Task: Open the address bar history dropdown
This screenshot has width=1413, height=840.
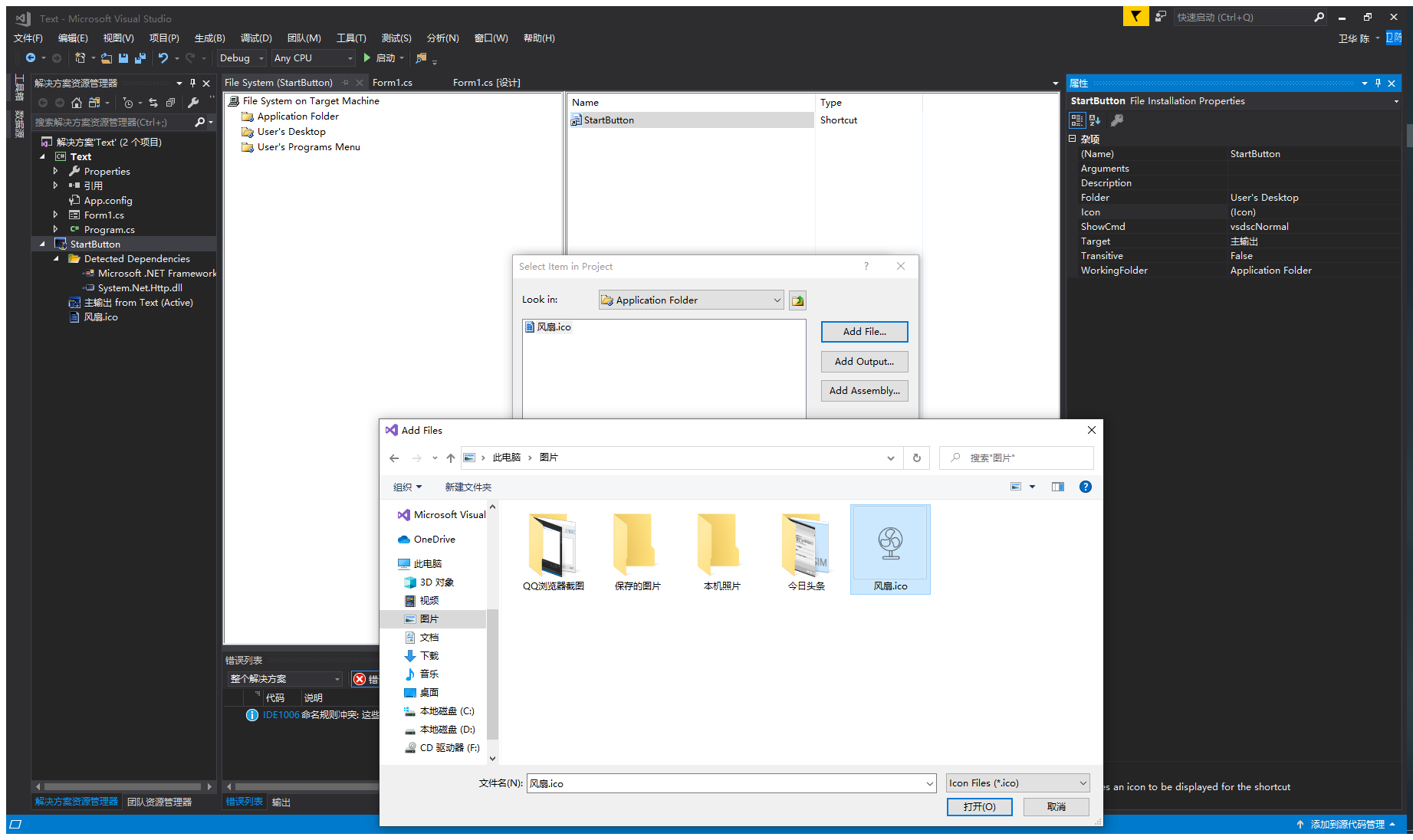Action: point(890,458)
